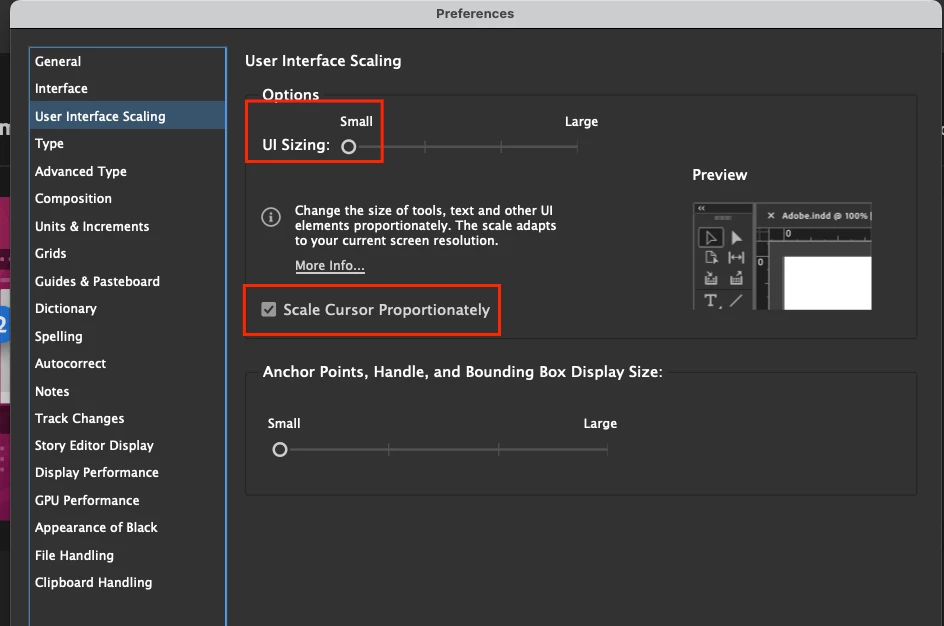Click the UI Sizing slider handle
Screen dimensions: 944x626
[349, 146]
